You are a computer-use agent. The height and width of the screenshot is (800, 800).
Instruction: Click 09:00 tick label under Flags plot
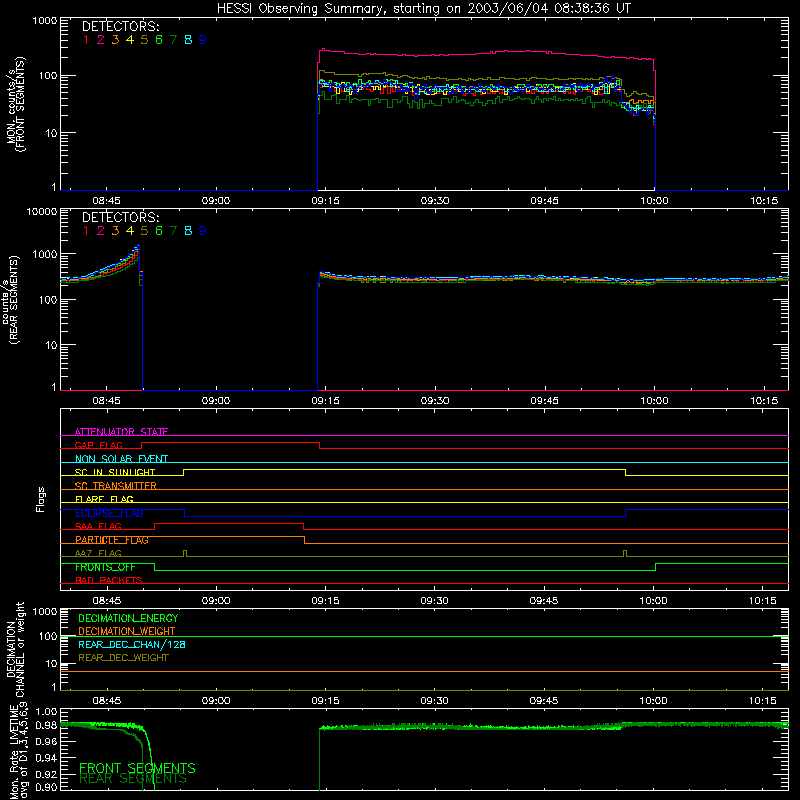pyautogui.click(x=216, y=601)
